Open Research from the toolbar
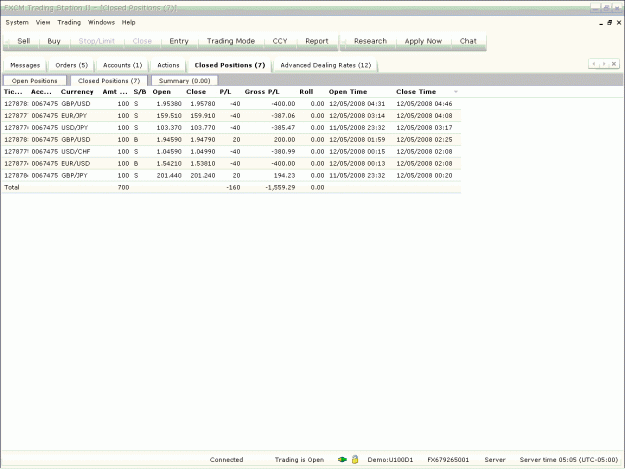The width and height of the screenshot is (625, 469). [x=370, y=41]
